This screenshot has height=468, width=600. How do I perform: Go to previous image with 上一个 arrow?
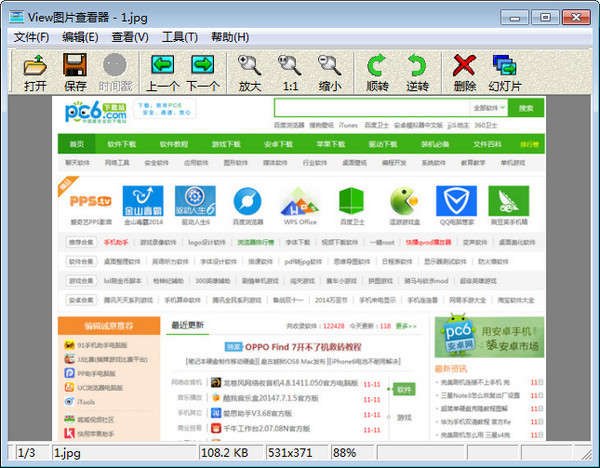[163, 72]
